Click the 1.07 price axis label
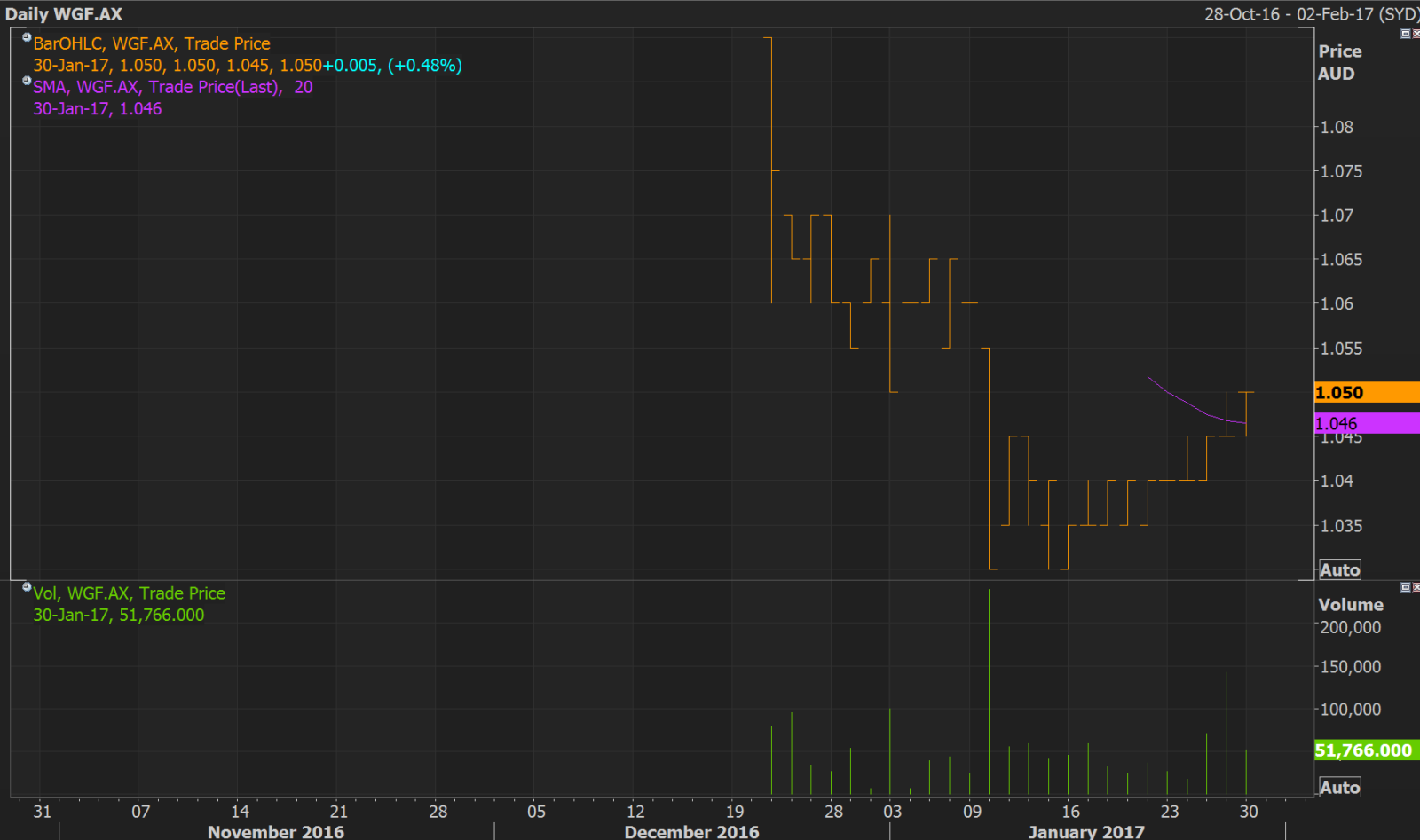The height and width of the screenshot is (840, 1420). 1337,216
